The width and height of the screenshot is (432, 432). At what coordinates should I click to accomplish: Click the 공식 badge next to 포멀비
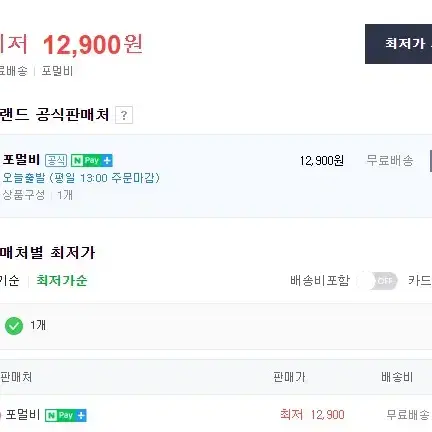56,161
